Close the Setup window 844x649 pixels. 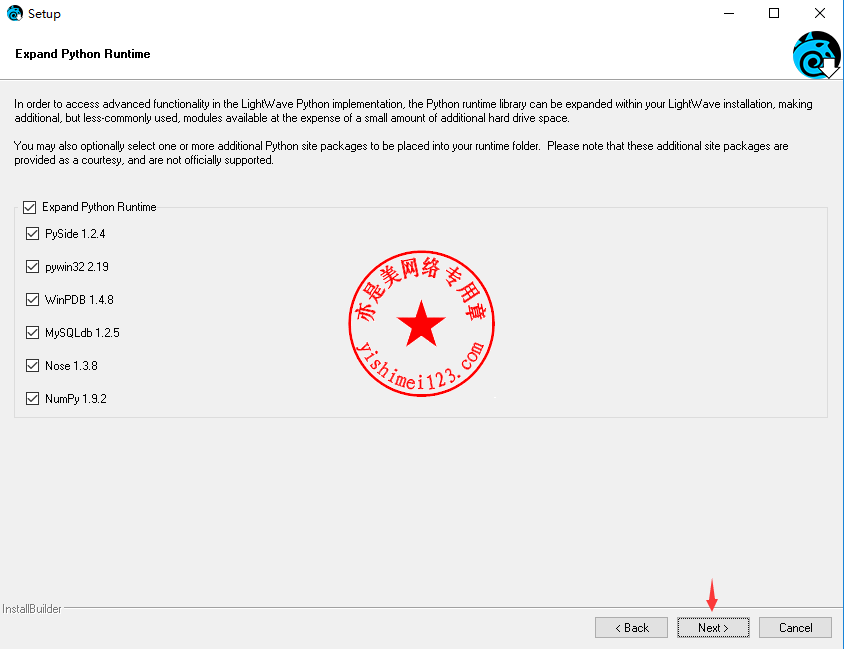(x=819, y=13)
